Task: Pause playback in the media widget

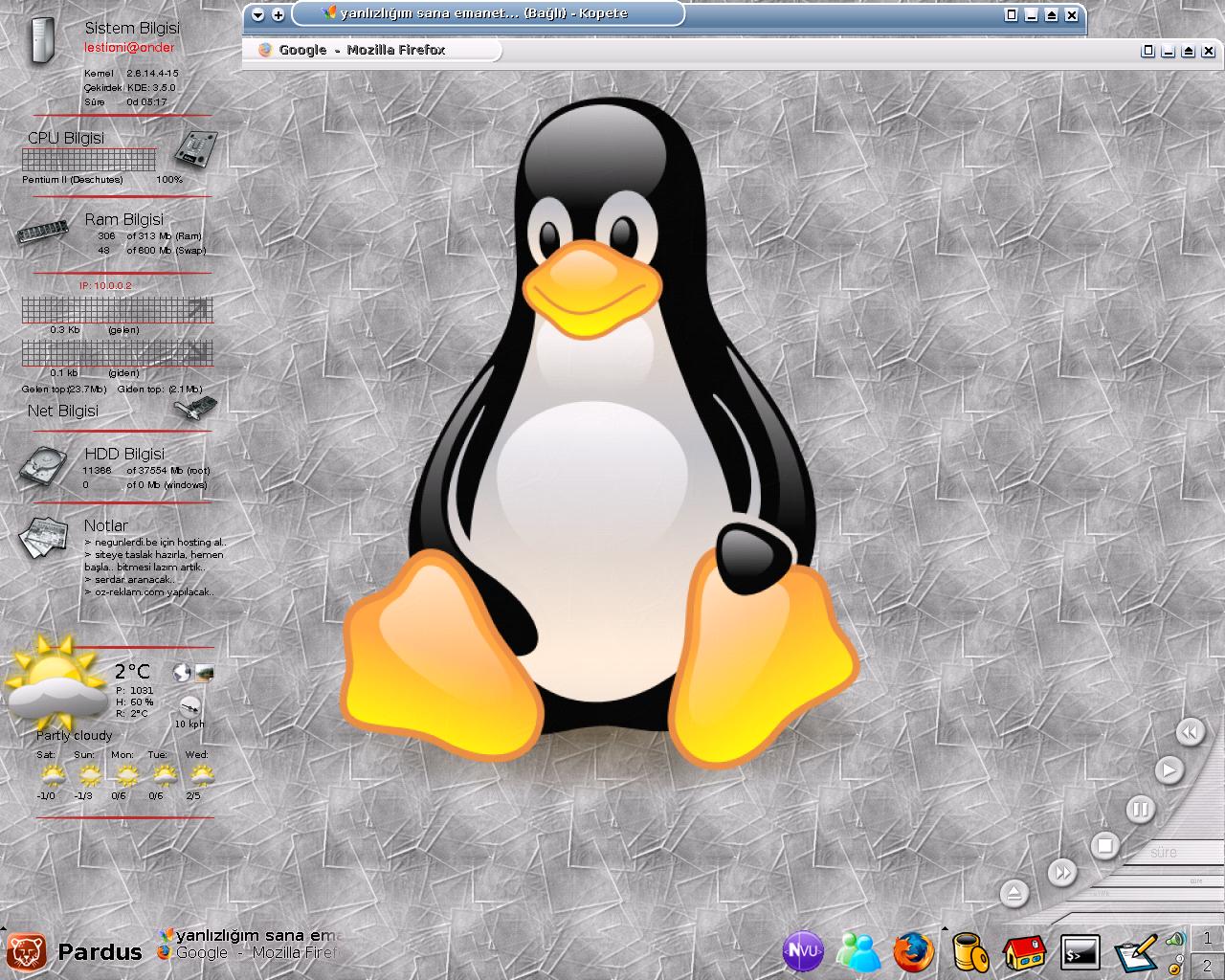Action: tap(1140, 810)
